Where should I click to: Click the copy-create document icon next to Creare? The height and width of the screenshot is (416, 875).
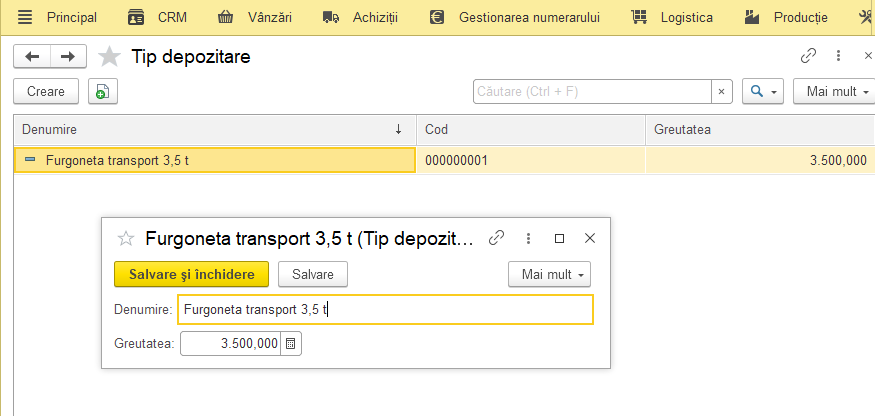(x=103, y=91)
